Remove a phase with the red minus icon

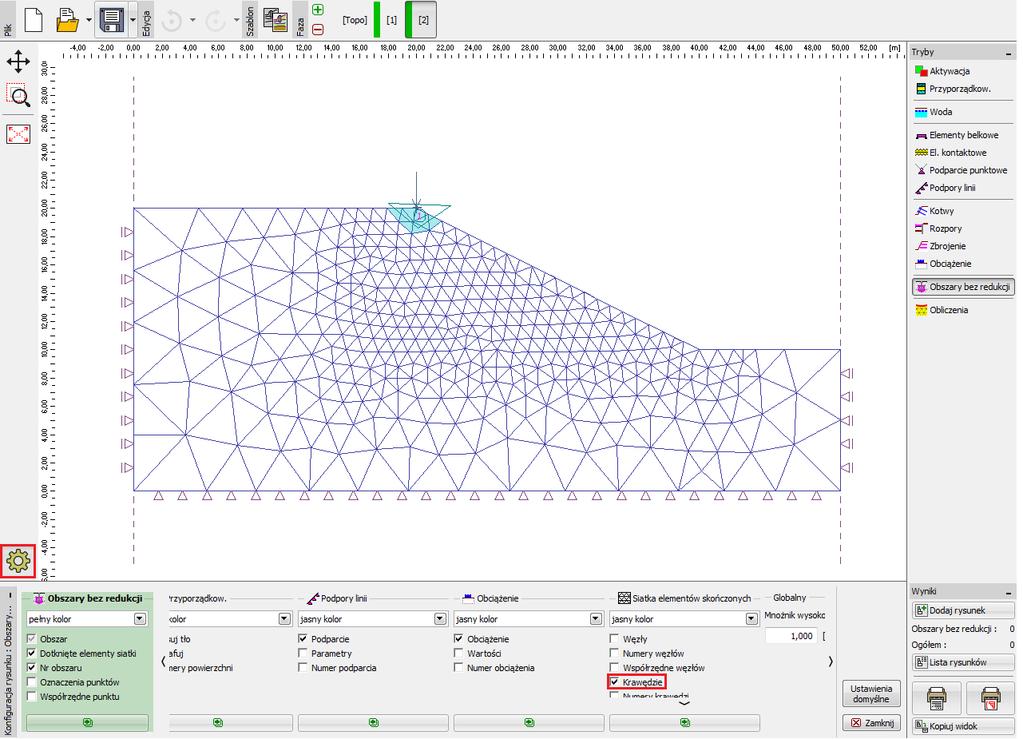pyautogui.click(x=318, y=29)
